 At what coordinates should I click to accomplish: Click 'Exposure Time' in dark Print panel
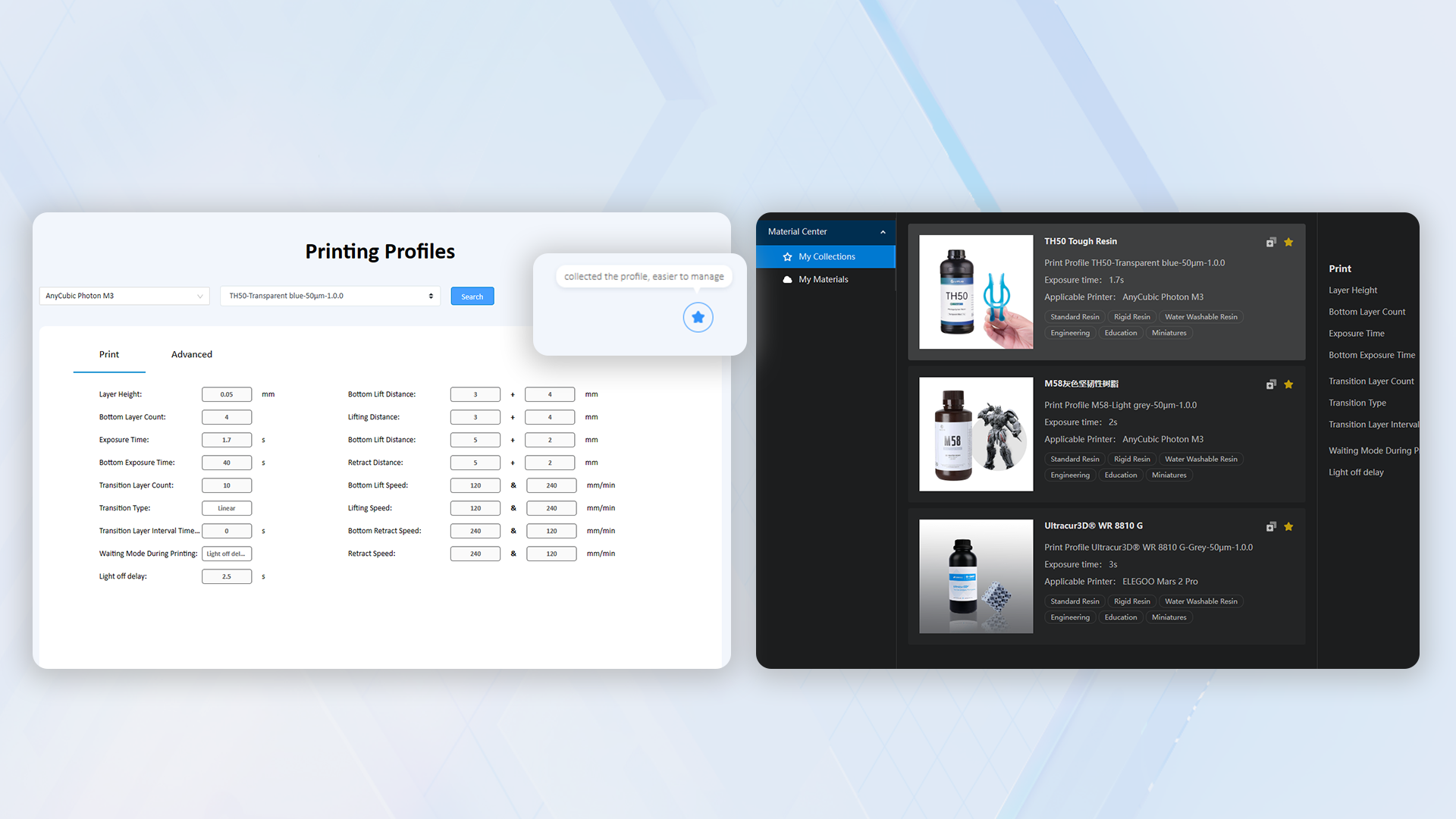pyautogui.click(x=1357, y=334)
